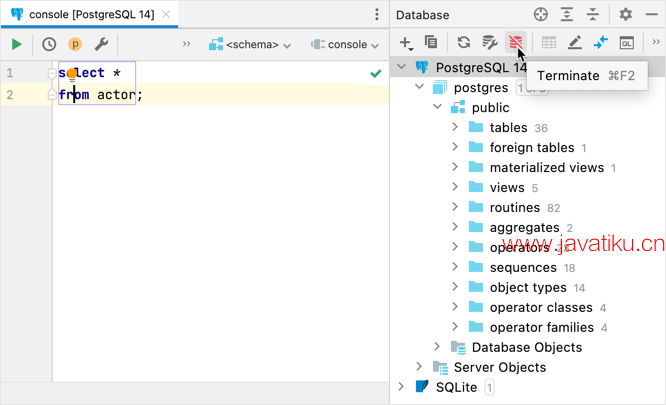Click the intention lightbulb in the editor
Image resolution: width=666 pixels, height=405 pixels.
(71, 74)
